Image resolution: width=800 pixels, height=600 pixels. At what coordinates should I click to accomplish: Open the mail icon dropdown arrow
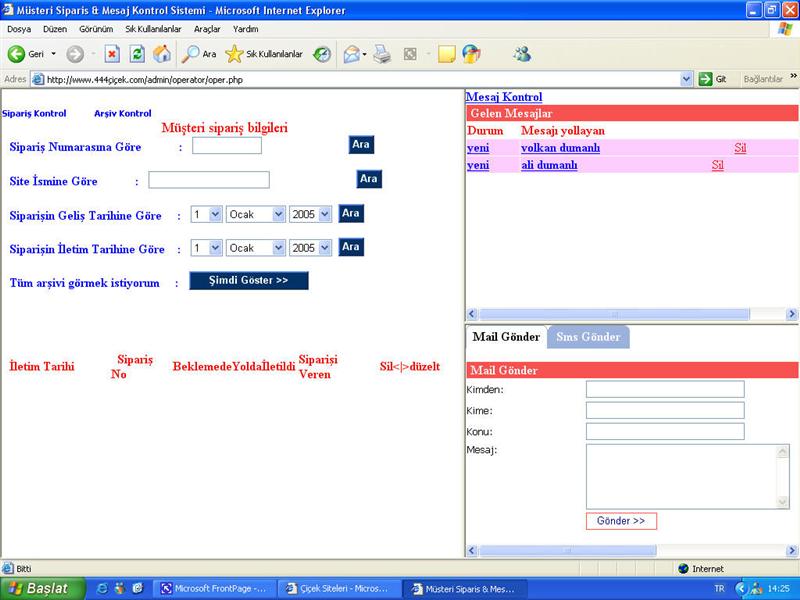pos(365,54)
